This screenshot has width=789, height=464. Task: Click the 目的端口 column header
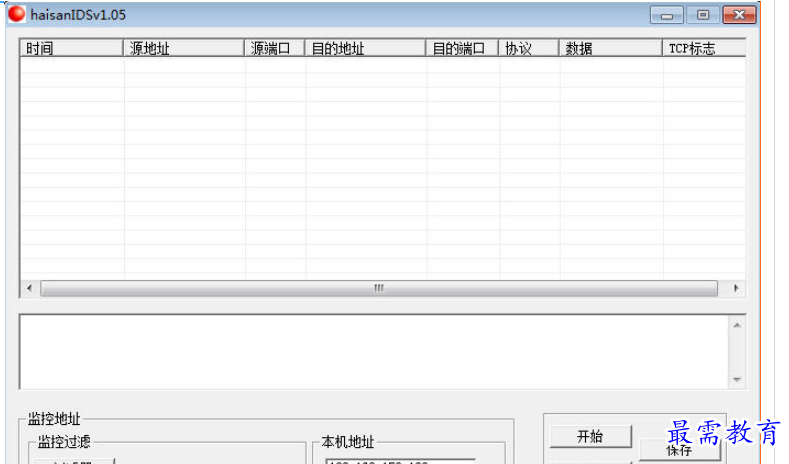point(462,48)
